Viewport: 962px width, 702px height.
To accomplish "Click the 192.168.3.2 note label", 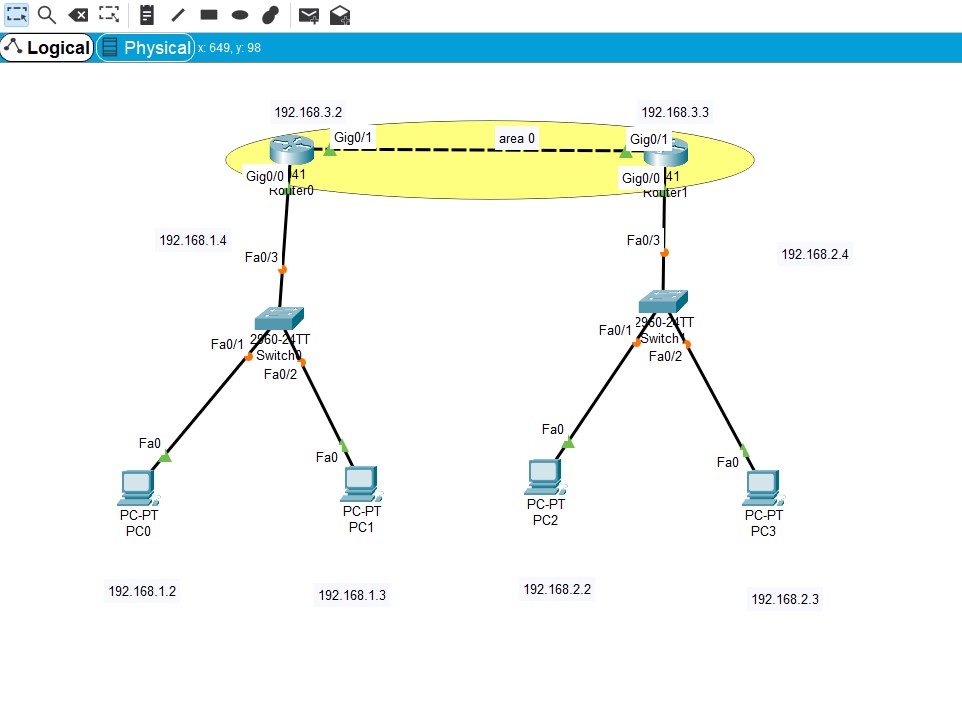I will [308, 112].
